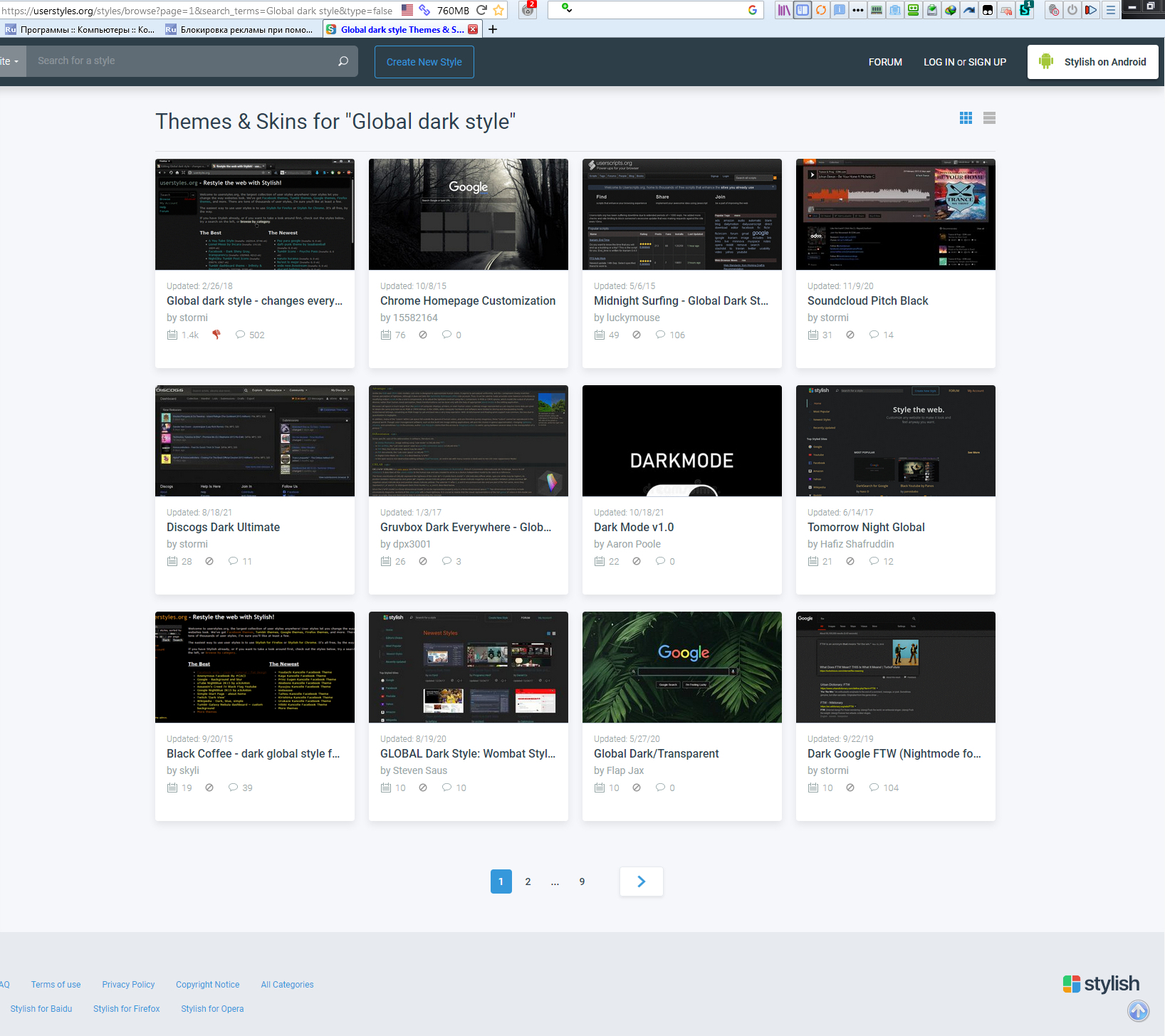Open the Global Dark/Transparent title
Viewport: 1165px width, 1036px height.
pos(657,753)
